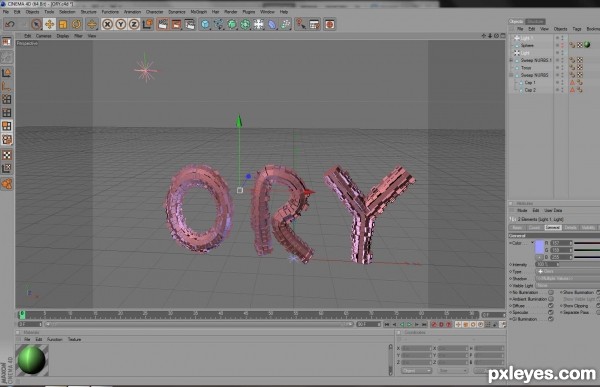Screen dimensions: 600x387
Task: Activate the Move tool
Action: coord(49,24)
